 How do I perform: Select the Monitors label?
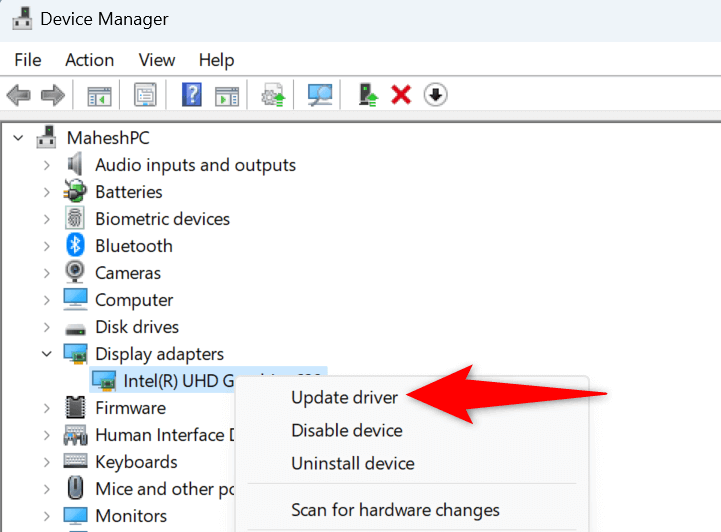coord(131,516)
